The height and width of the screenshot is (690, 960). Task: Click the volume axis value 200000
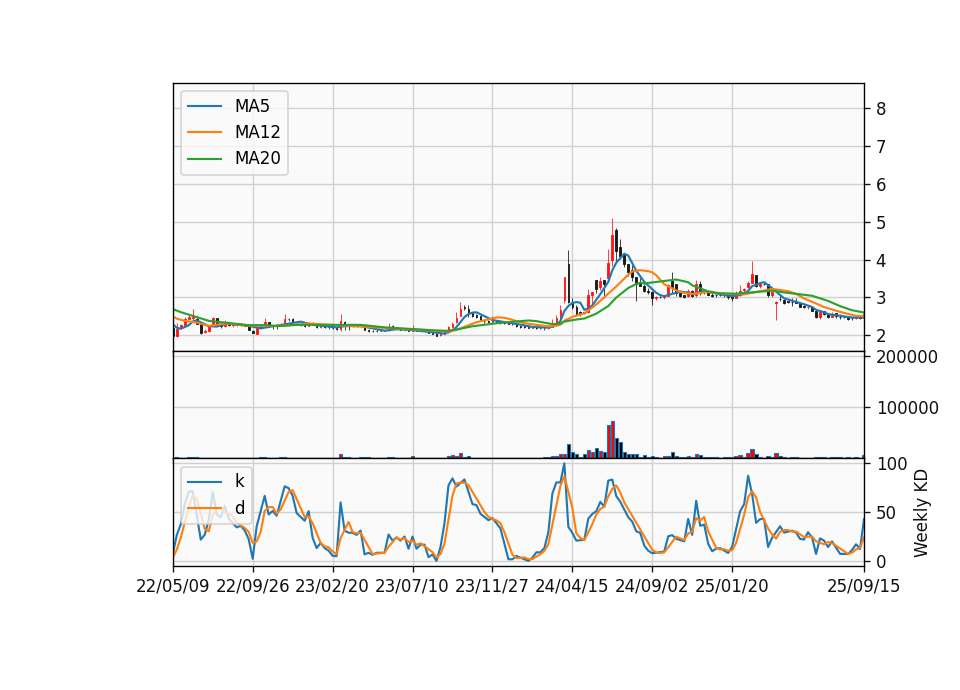(907, 357)
